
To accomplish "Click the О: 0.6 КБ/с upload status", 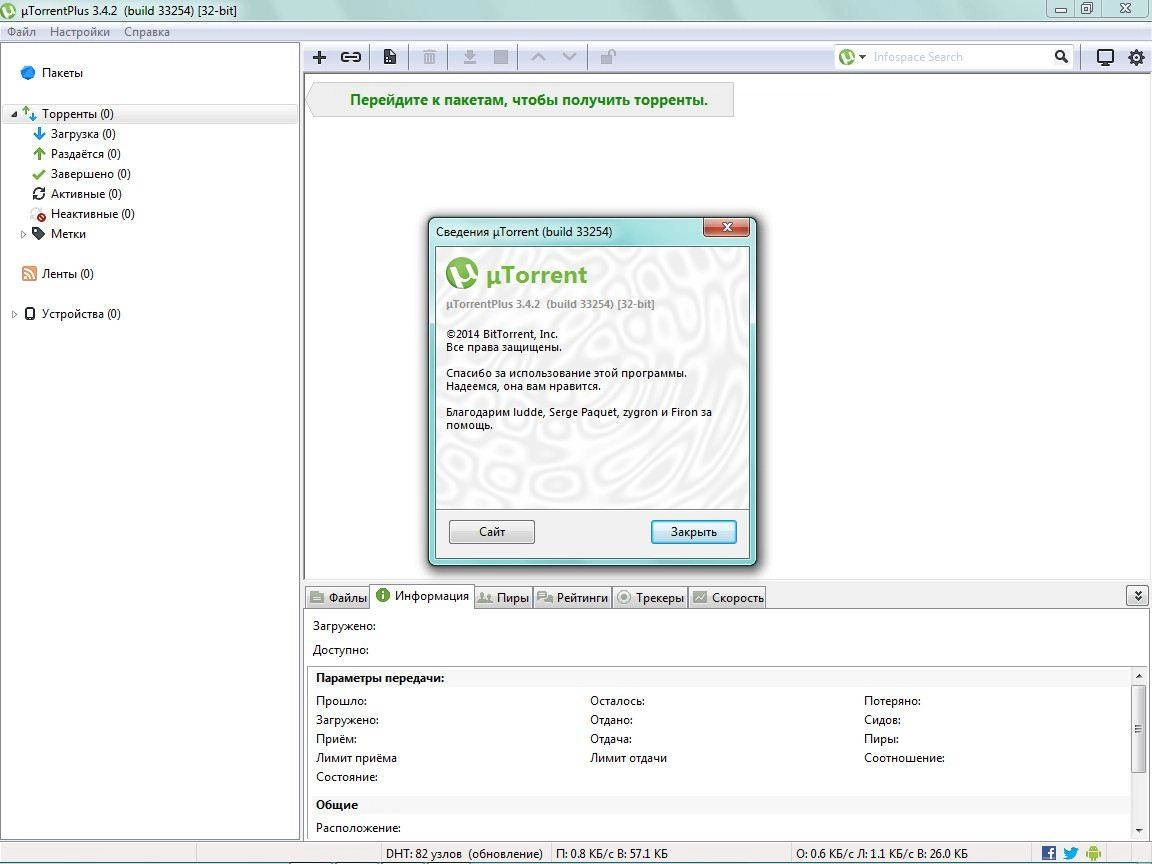I will pyautogui.click(x=882, y=854).
